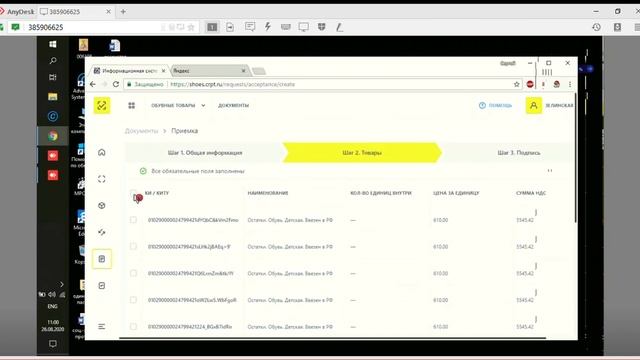The image size is (640, 360).
Task: Select the AnyDesk 385906625 session tab
Action: 76,12
